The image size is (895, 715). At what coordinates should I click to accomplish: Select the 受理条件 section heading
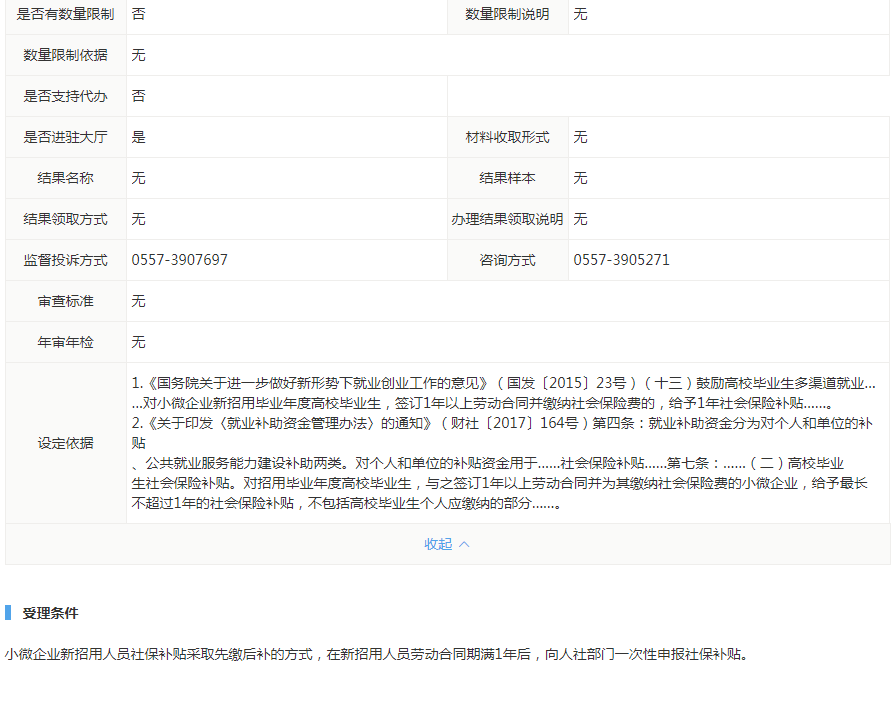point(50,613)
